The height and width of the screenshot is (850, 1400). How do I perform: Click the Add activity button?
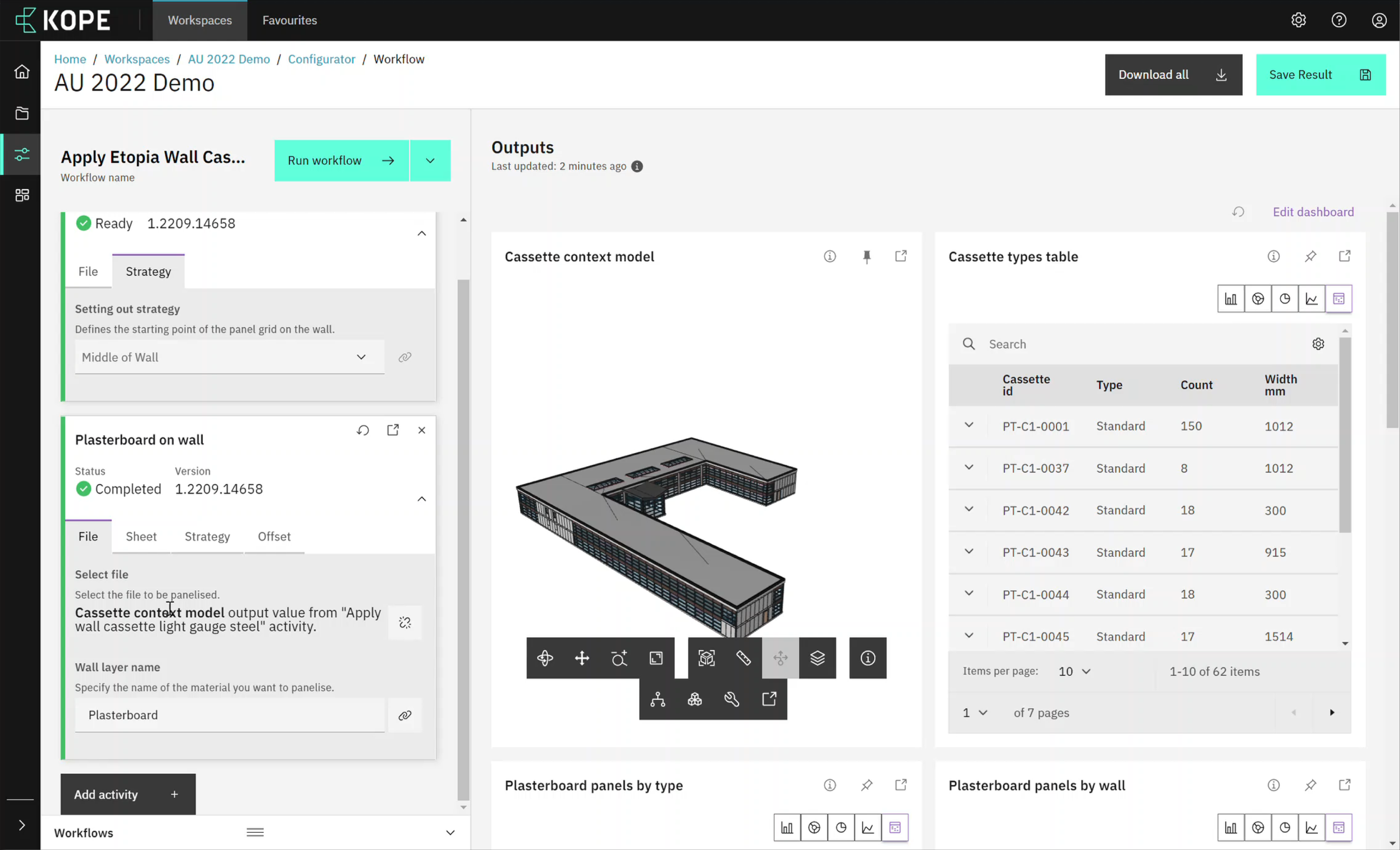128,794
